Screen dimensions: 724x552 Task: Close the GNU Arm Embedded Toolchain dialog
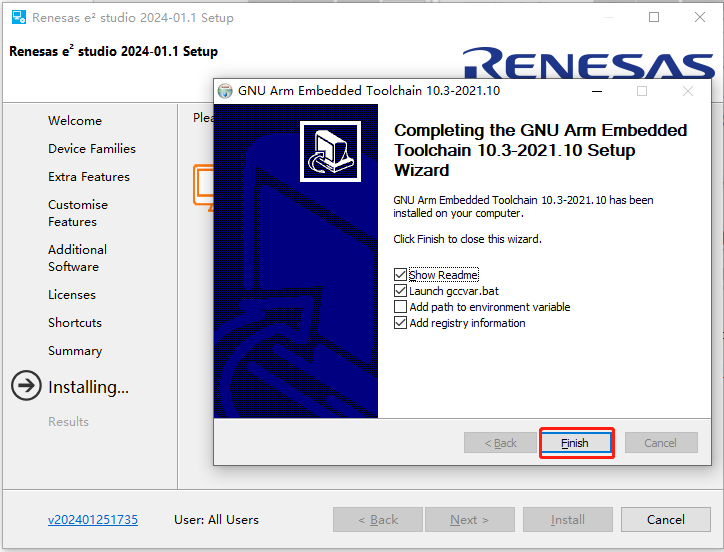coord(688,91)
